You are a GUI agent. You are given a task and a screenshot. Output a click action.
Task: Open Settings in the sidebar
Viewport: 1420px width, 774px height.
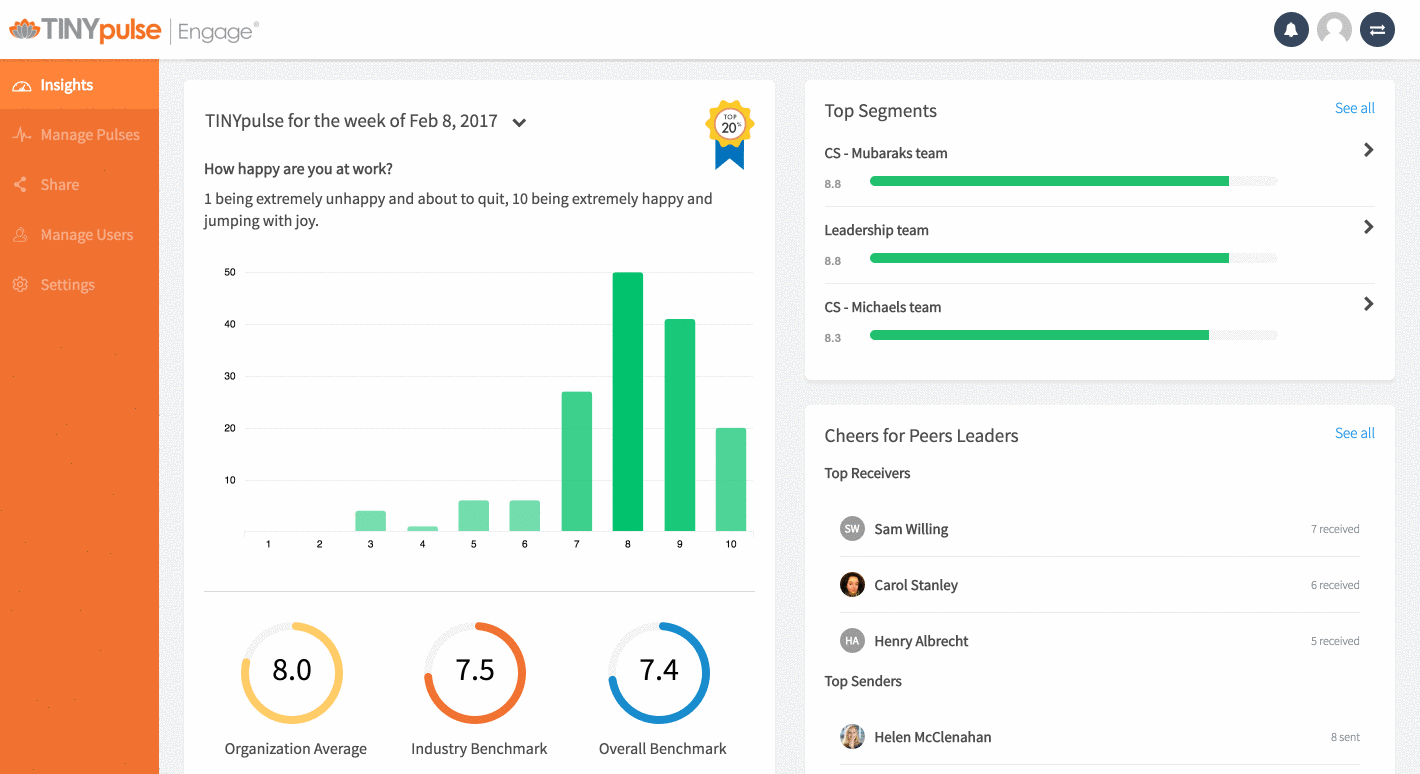tap(79, 285)
